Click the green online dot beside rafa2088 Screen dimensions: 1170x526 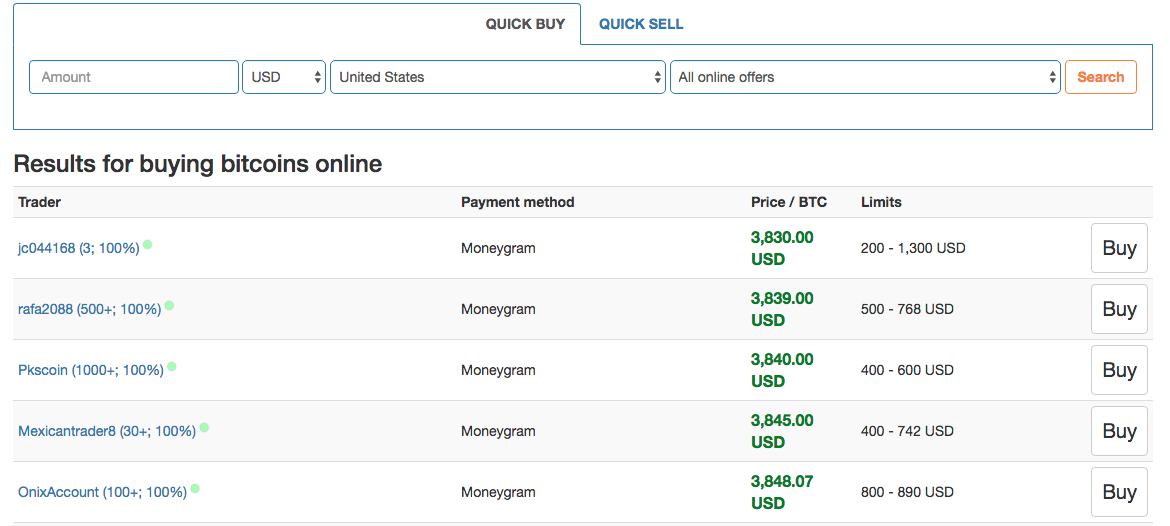pyautogui.click(x=169, y=306)
